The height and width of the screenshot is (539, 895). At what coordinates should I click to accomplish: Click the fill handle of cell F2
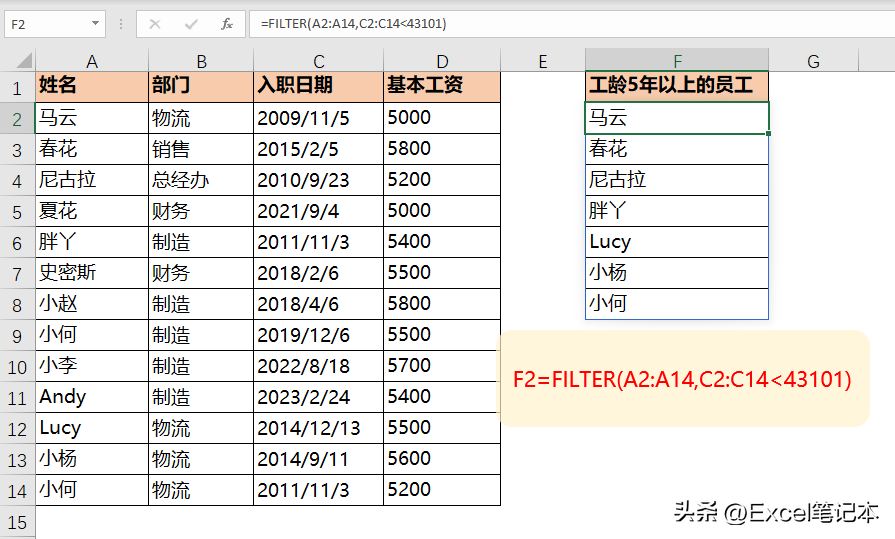[769, 134]
